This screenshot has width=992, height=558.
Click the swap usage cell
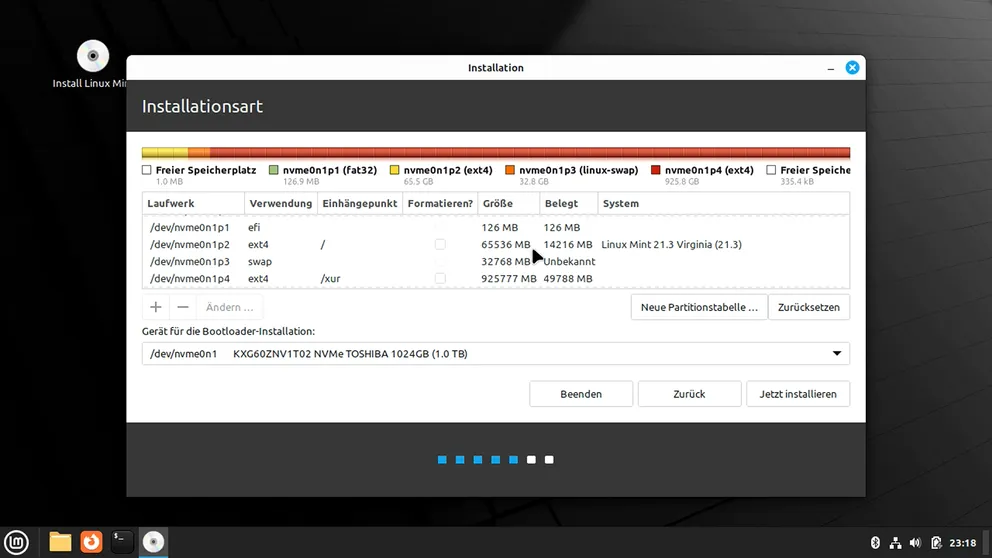coord(260,261)
